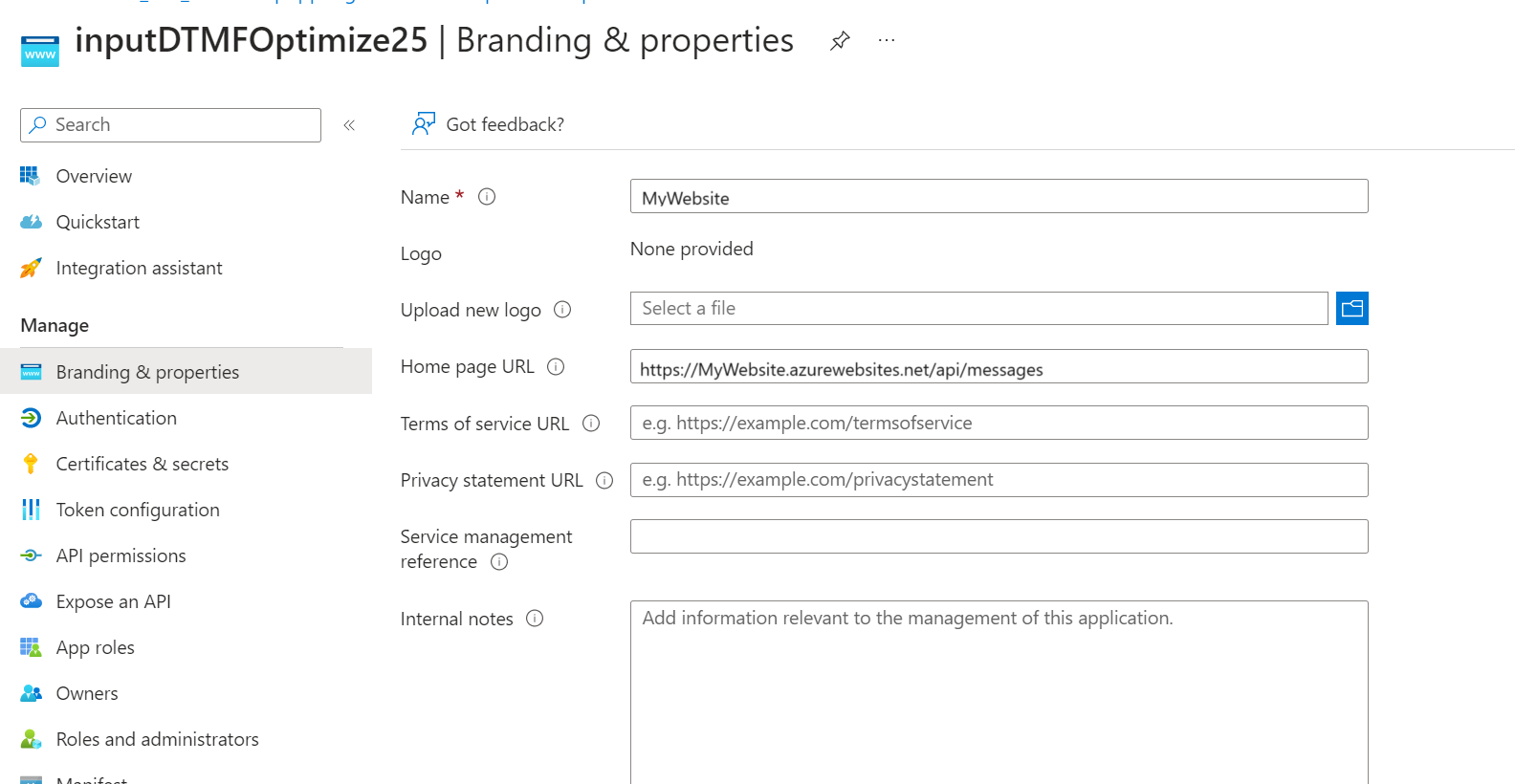
Task: Show info tooltip for Privacy statement URL
Action: click(x=604, y=480)
